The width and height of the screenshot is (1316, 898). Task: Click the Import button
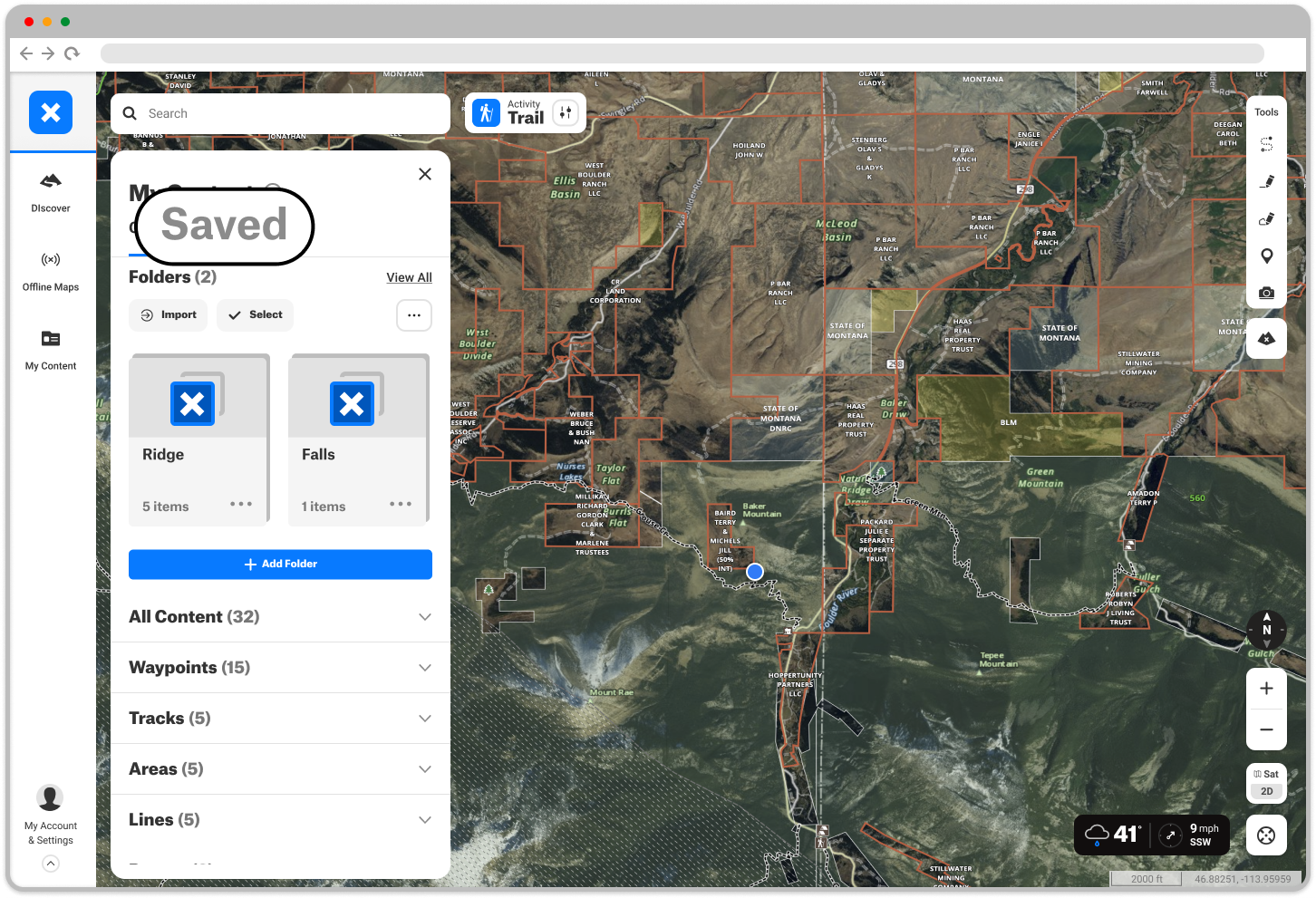pos(169,314)
